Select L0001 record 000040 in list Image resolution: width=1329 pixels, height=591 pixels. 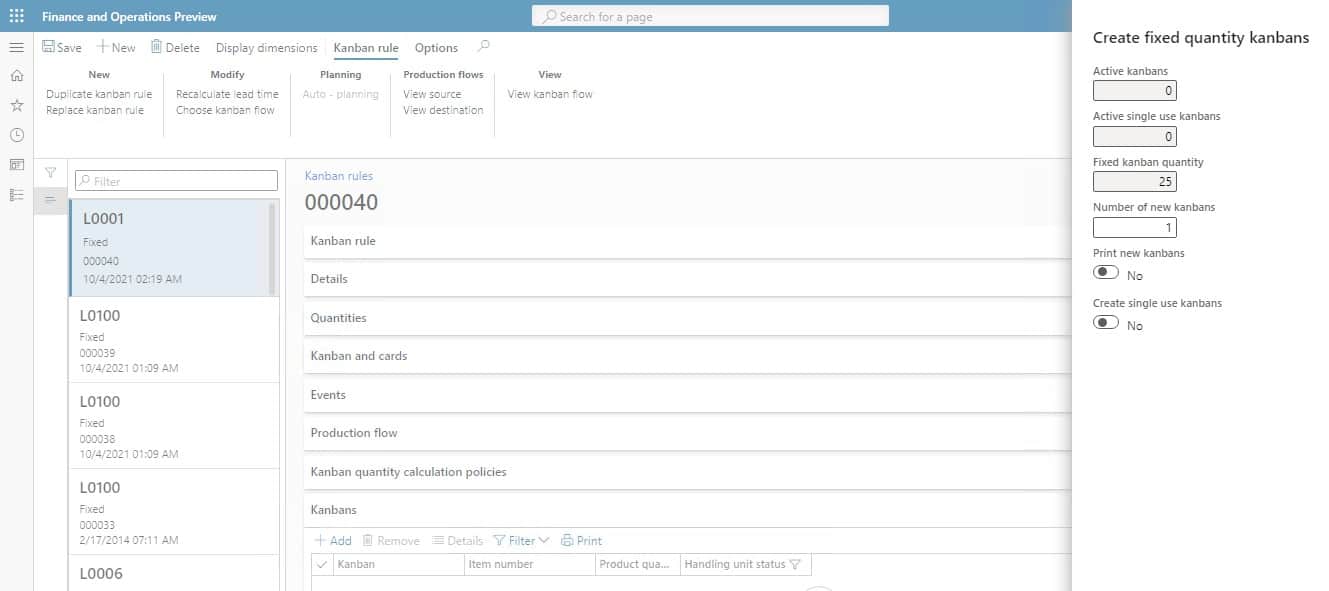170,248
